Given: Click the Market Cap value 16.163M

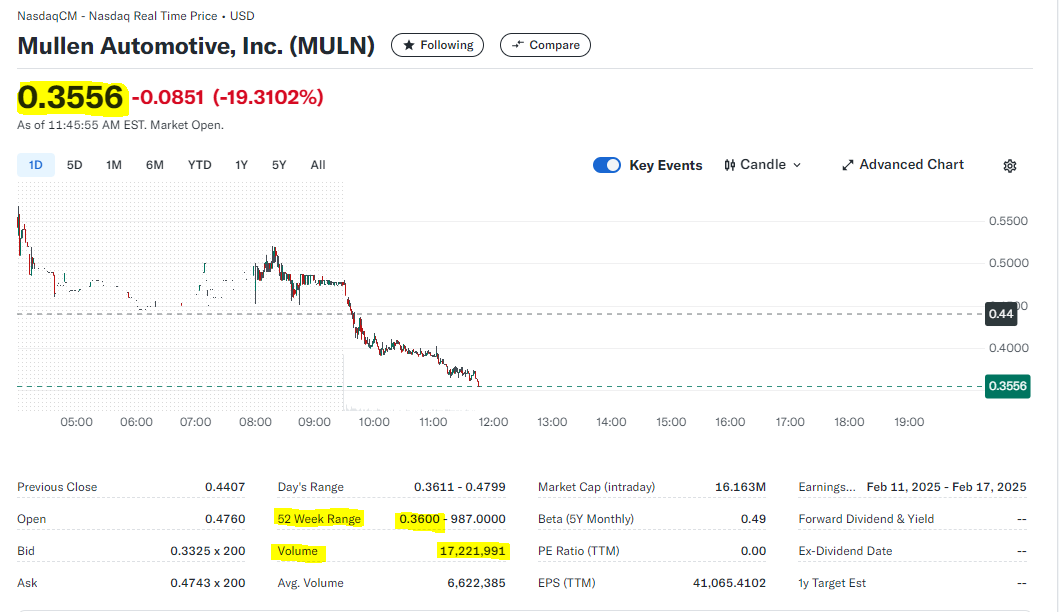Looking at the screenshot, I should tap(740, 487).
